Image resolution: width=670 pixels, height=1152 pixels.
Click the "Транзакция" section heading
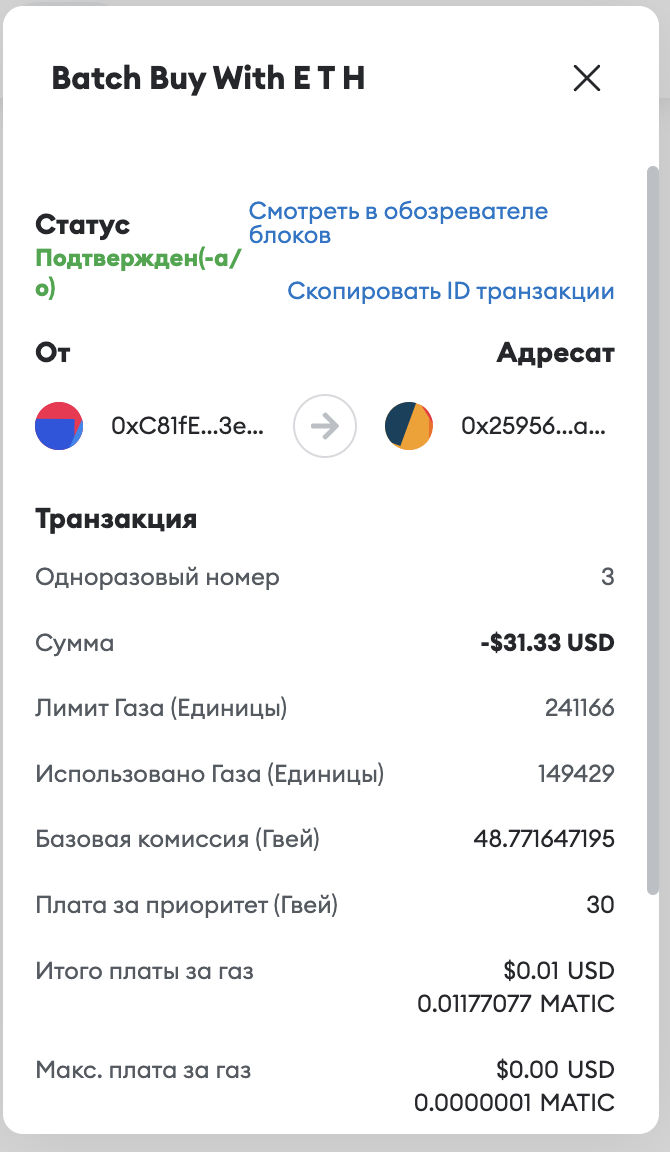click(116, 519)
